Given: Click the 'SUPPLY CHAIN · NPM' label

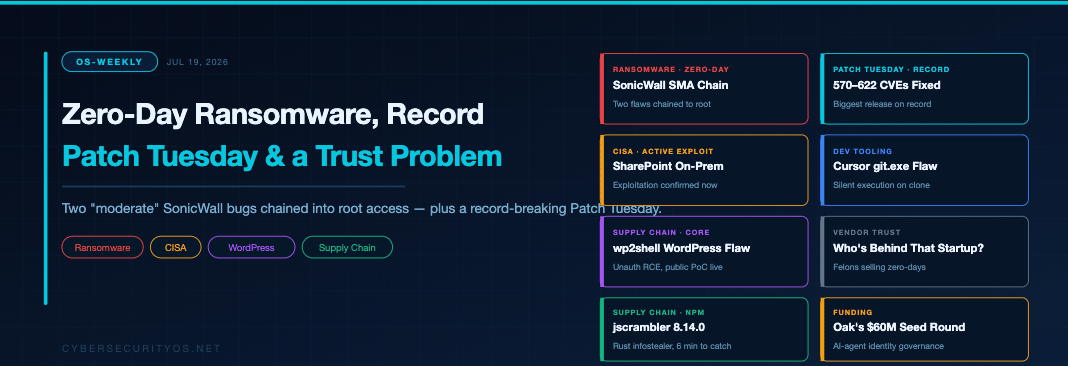Looking at the screenshot, I should (659, 312).
